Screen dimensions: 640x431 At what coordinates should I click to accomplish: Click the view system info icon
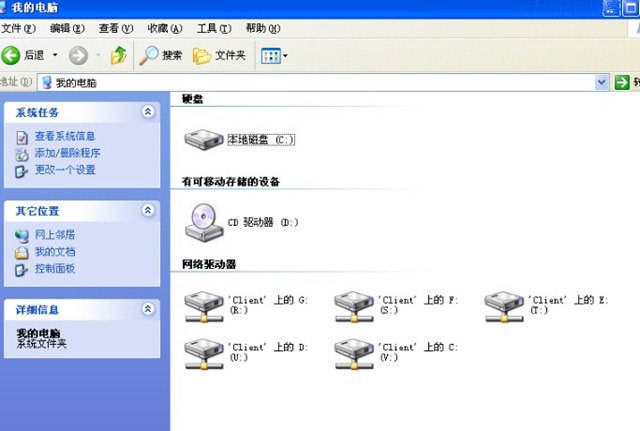[22, 138]
